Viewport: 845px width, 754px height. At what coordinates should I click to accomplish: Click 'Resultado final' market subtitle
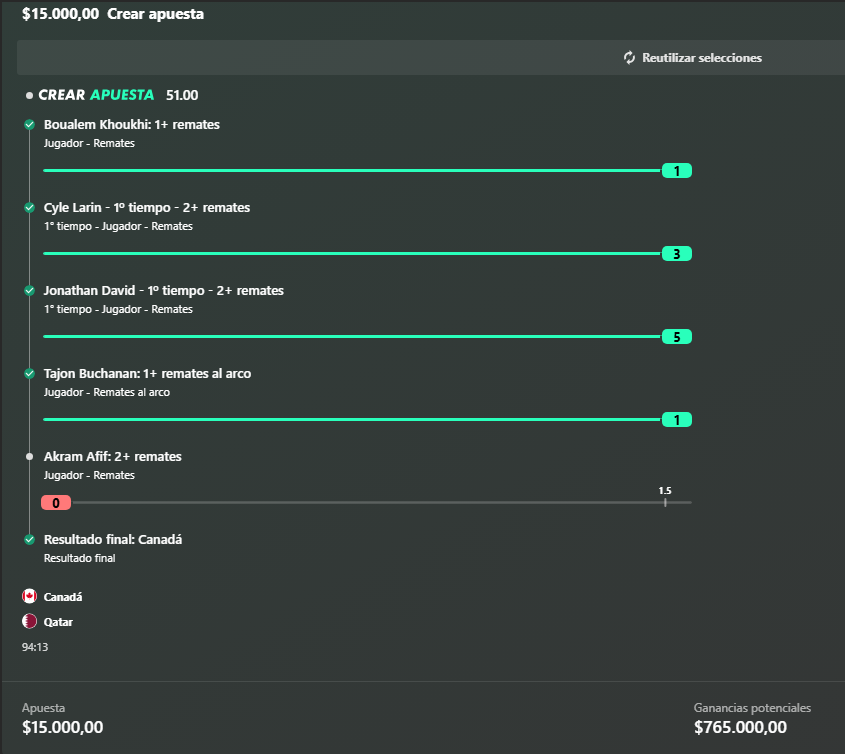[79, 558]
